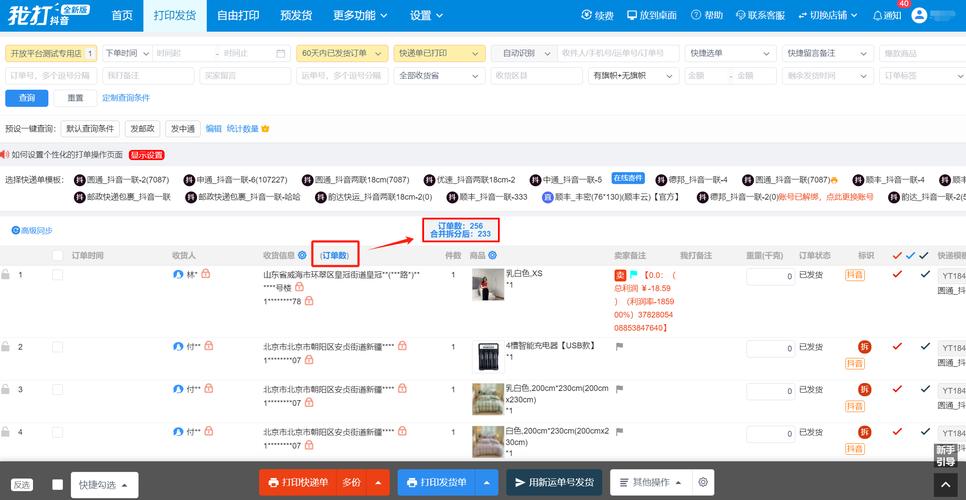The image size is (966, 500).
Task: Check the order row 1 checkbox
Action: click(57, 275)
